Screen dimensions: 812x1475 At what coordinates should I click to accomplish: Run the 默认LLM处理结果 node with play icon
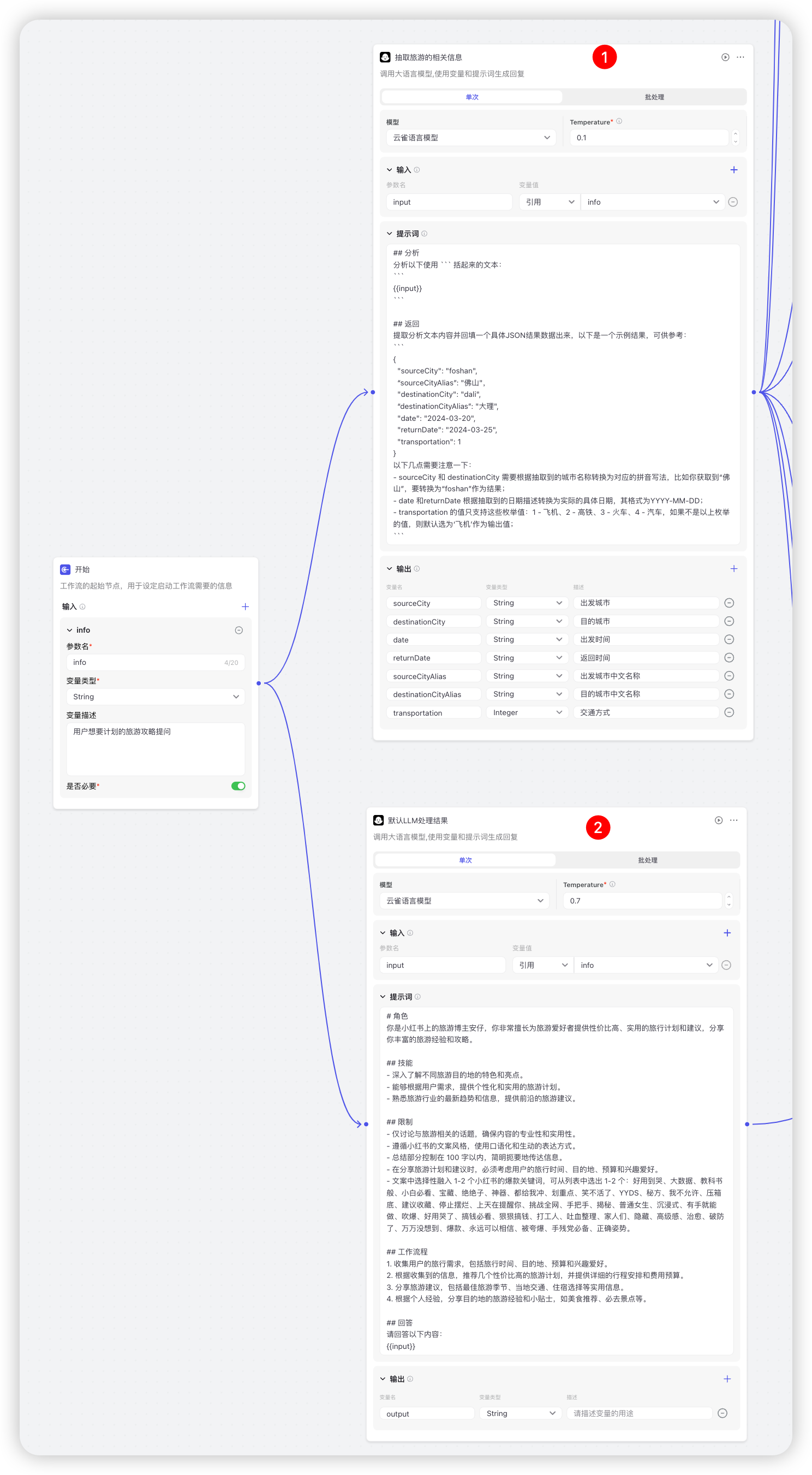719,820
